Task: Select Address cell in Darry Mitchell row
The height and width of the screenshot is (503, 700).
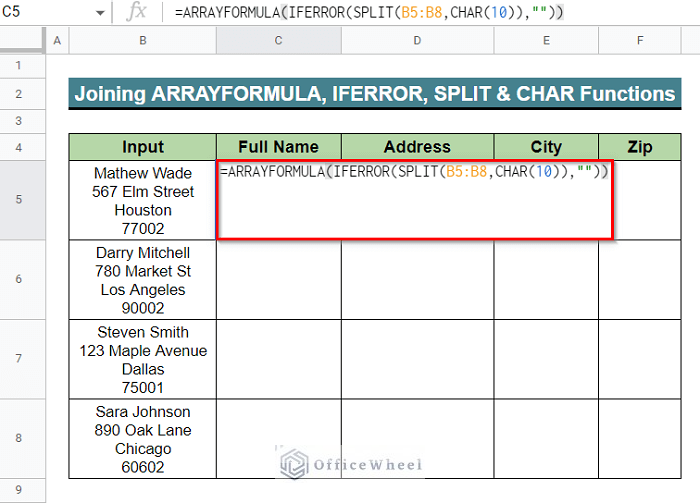Action: coord(418,280)
